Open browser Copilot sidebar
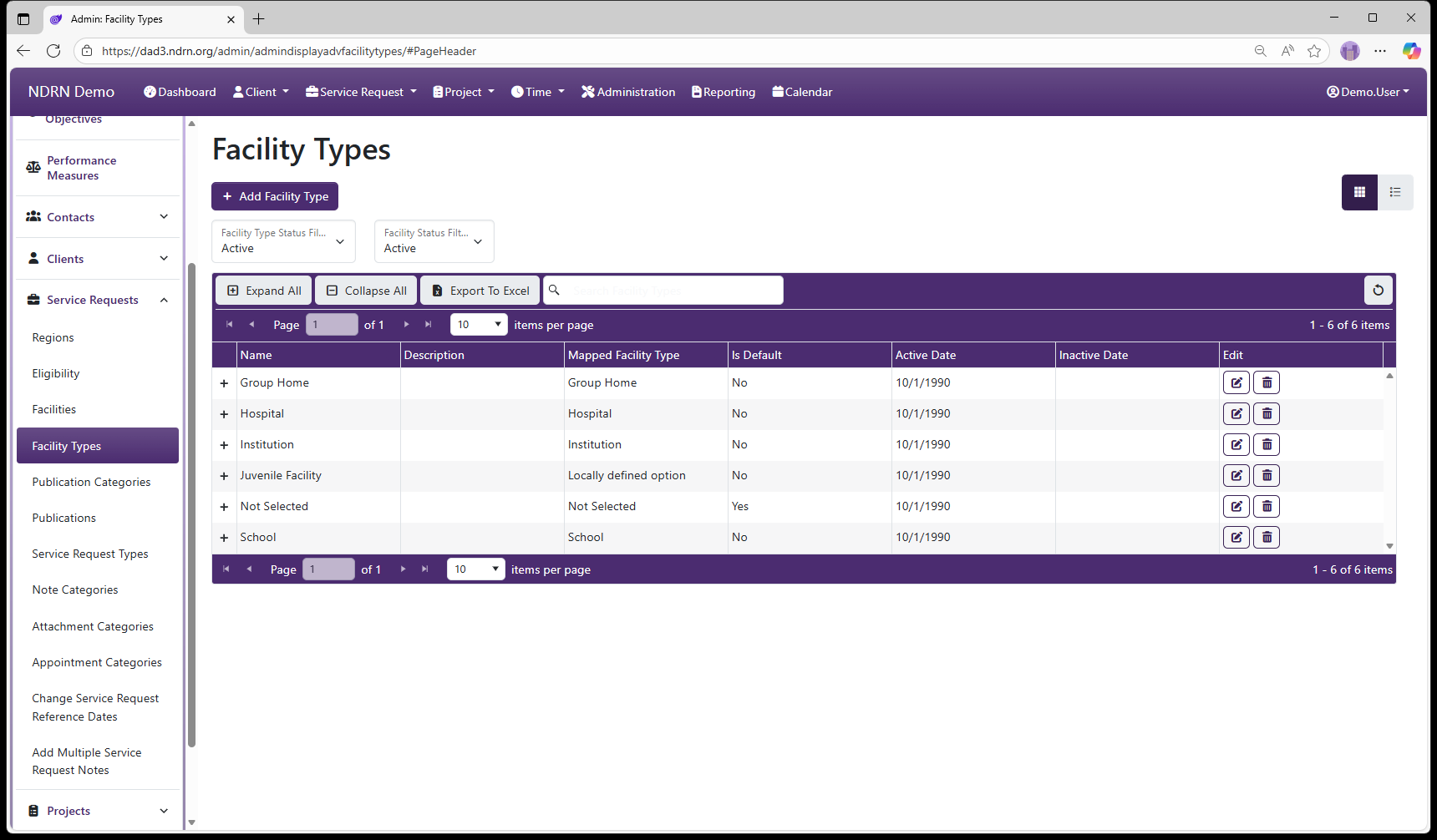1437x840 pixels. click(x=1411, y=51)
